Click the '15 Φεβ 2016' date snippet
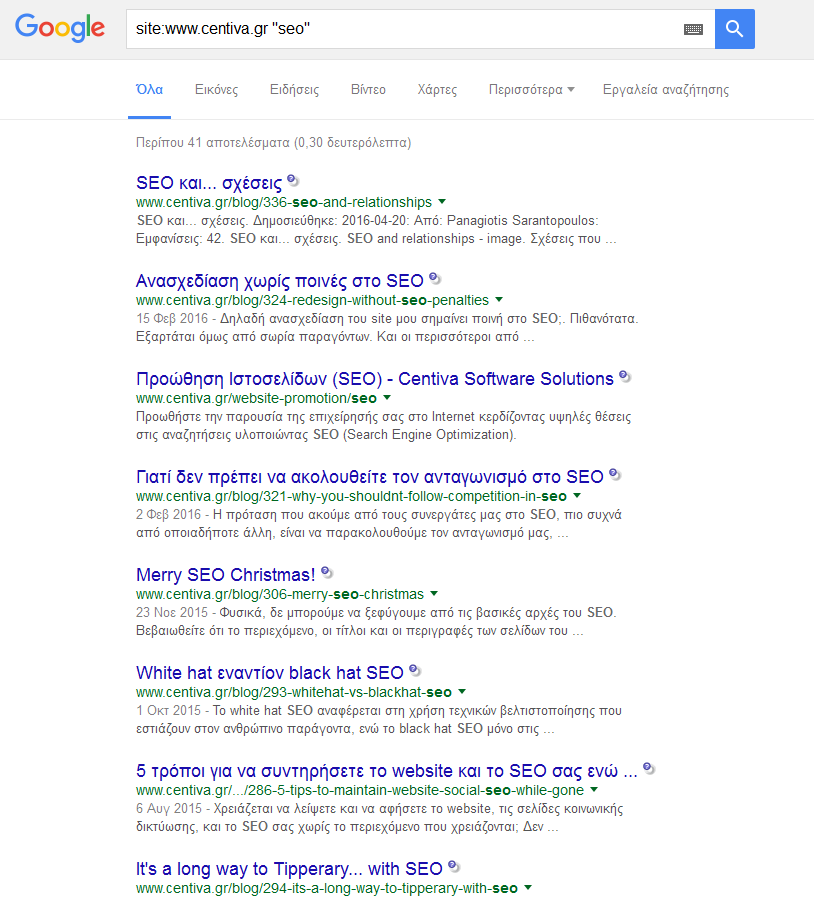Image resolution: width=814 pixels, height=898 pixels. pos(172,318)
